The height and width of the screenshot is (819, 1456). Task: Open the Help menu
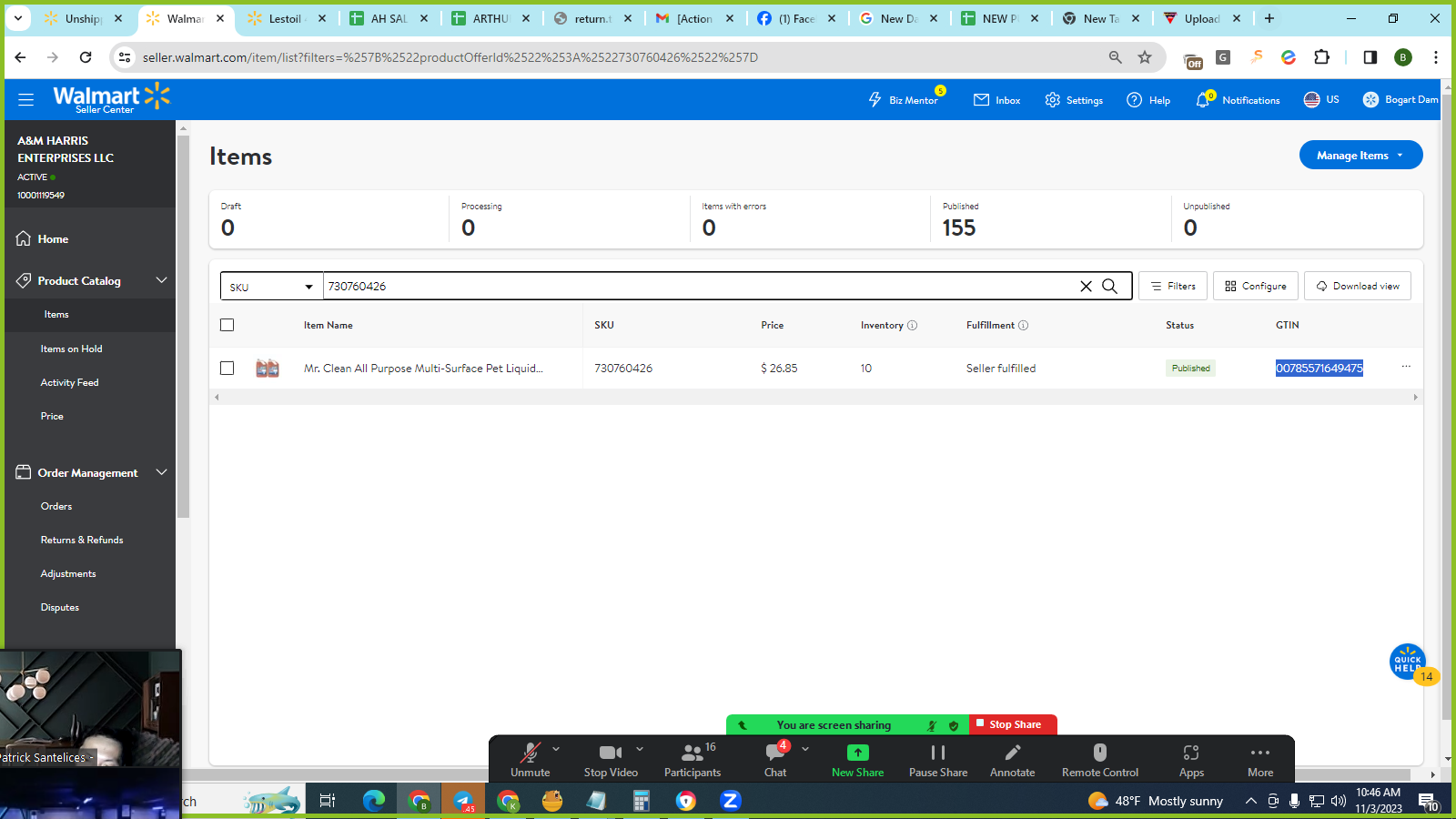click(x=1148, y=100)
